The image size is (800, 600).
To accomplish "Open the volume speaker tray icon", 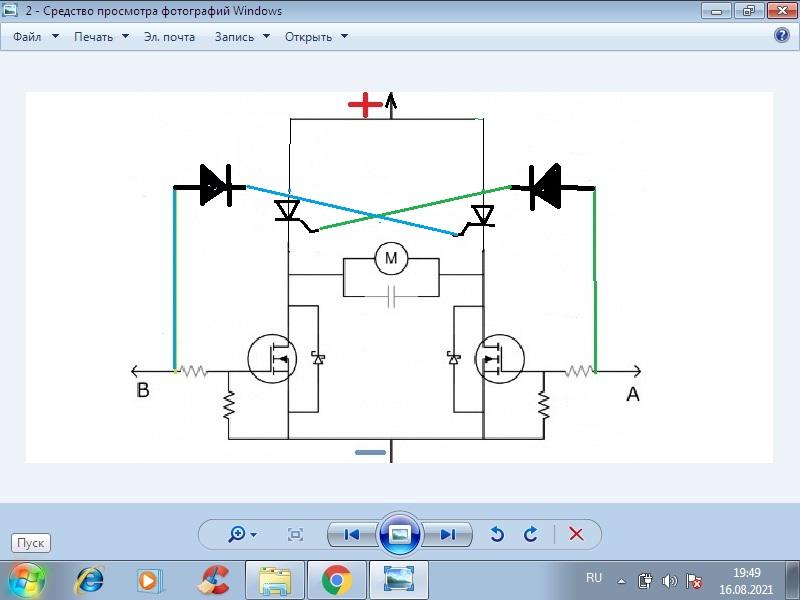I will (x=669, y=581).
